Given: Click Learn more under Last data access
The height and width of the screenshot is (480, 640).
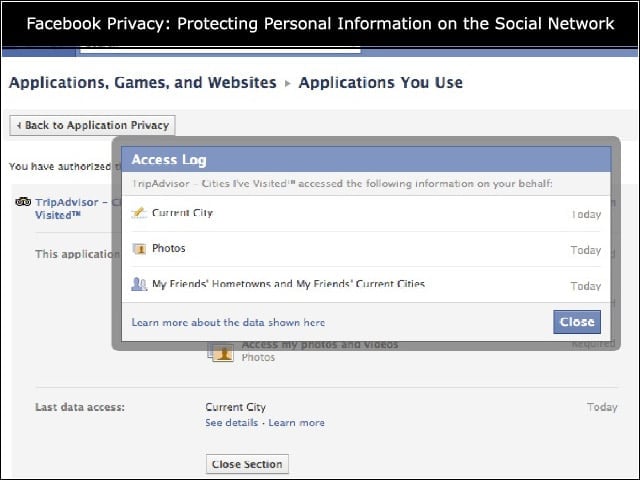Looking at the screenshot, I should [296, 422].
